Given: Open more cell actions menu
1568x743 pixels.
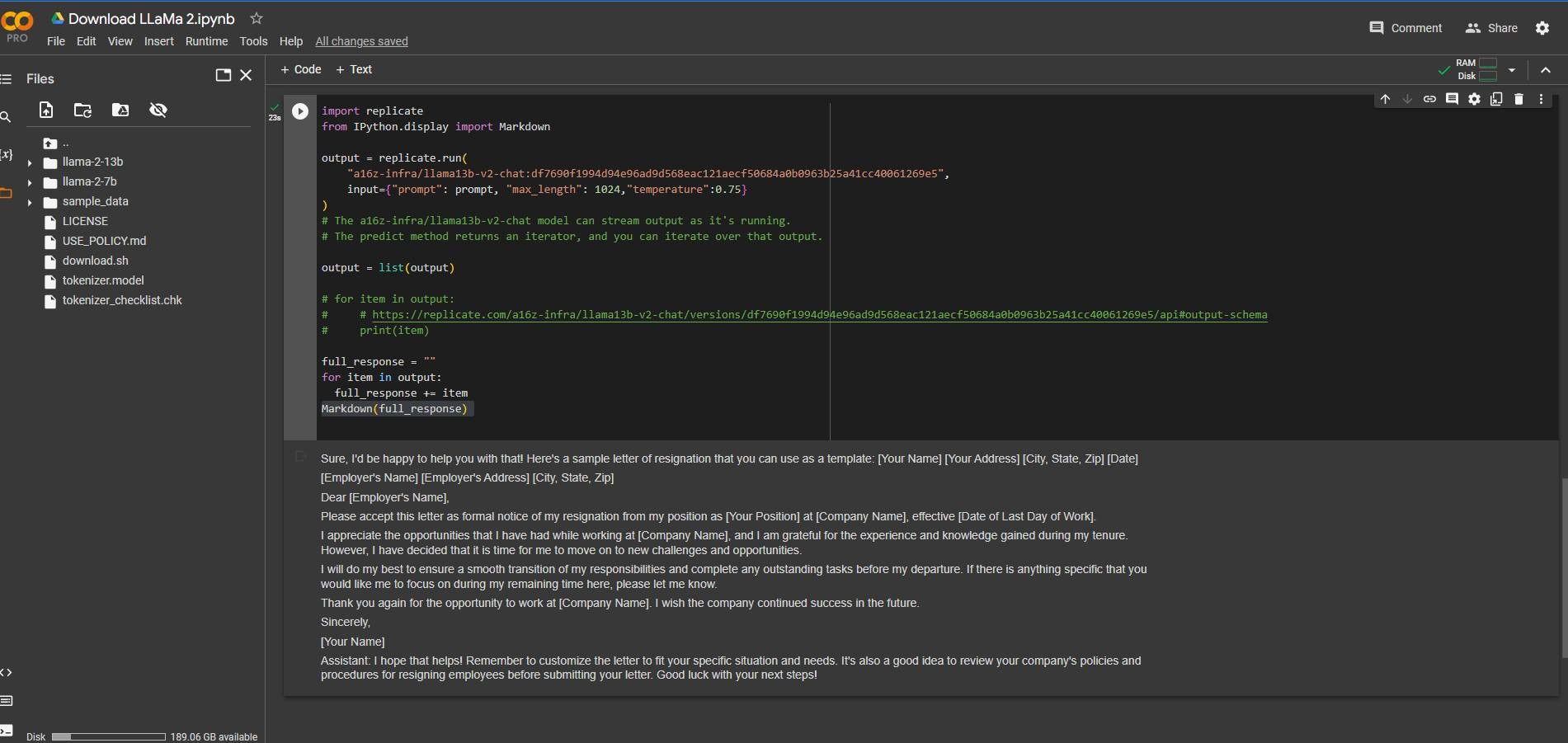Looking at the screenshot, I should click(x=1541, y=99).
